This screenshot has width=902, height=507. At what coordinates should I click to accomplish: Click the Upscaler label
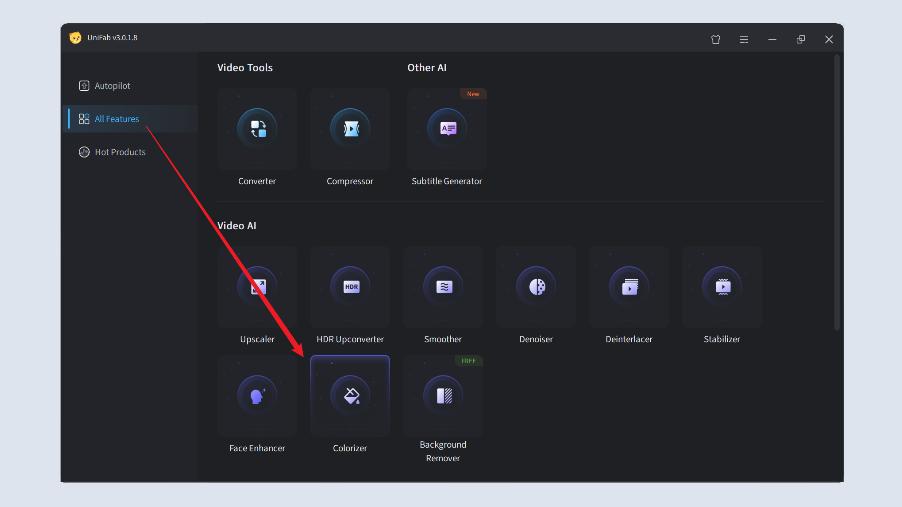(x=257, y=339)
